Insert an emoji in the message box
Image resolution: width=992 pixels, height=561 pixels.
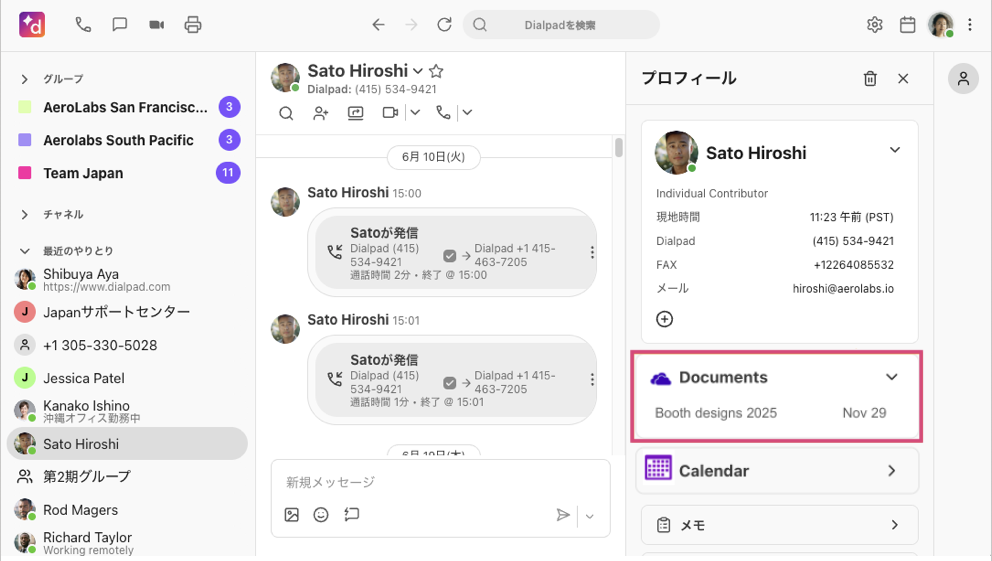point(321,515)
